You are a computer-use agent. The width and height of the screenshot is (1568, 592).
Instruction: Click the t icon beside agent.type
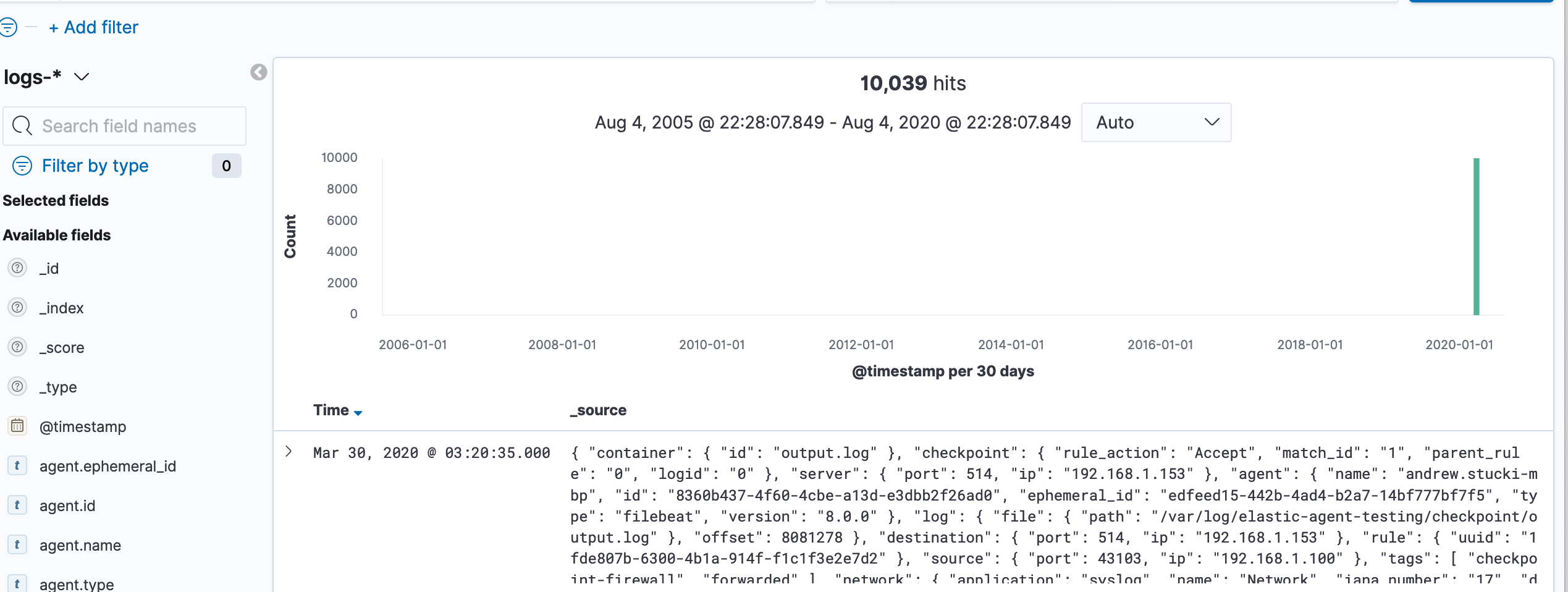click(x=17, y=583)
